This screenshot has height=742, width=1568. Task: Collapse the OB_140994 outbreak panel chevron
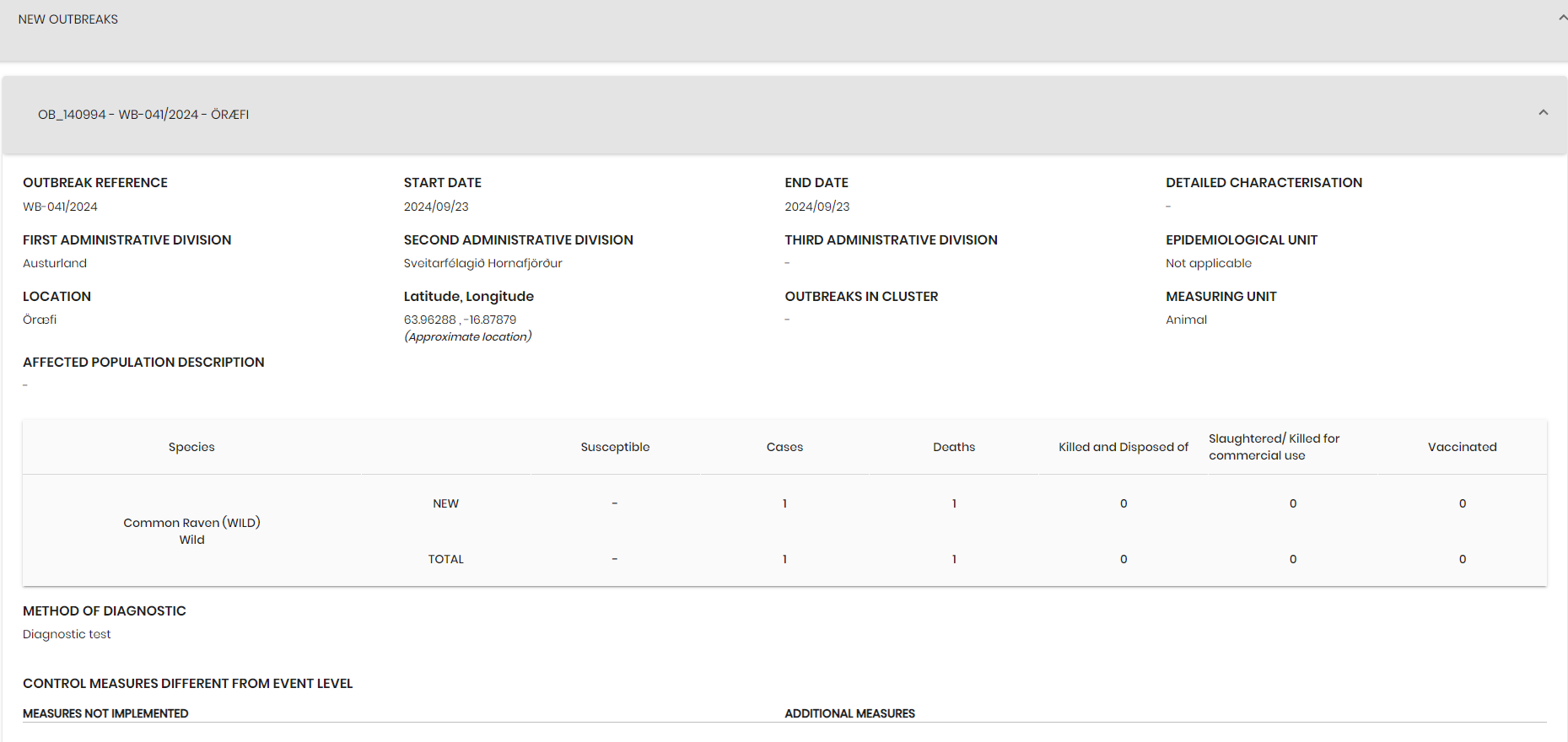point(1543,112)
